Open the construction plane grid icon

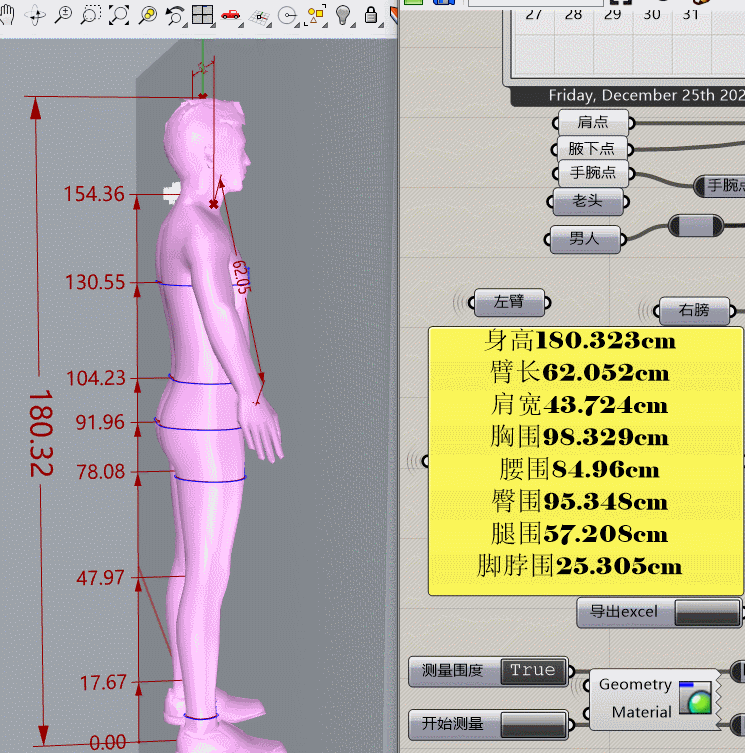[260, 17]
